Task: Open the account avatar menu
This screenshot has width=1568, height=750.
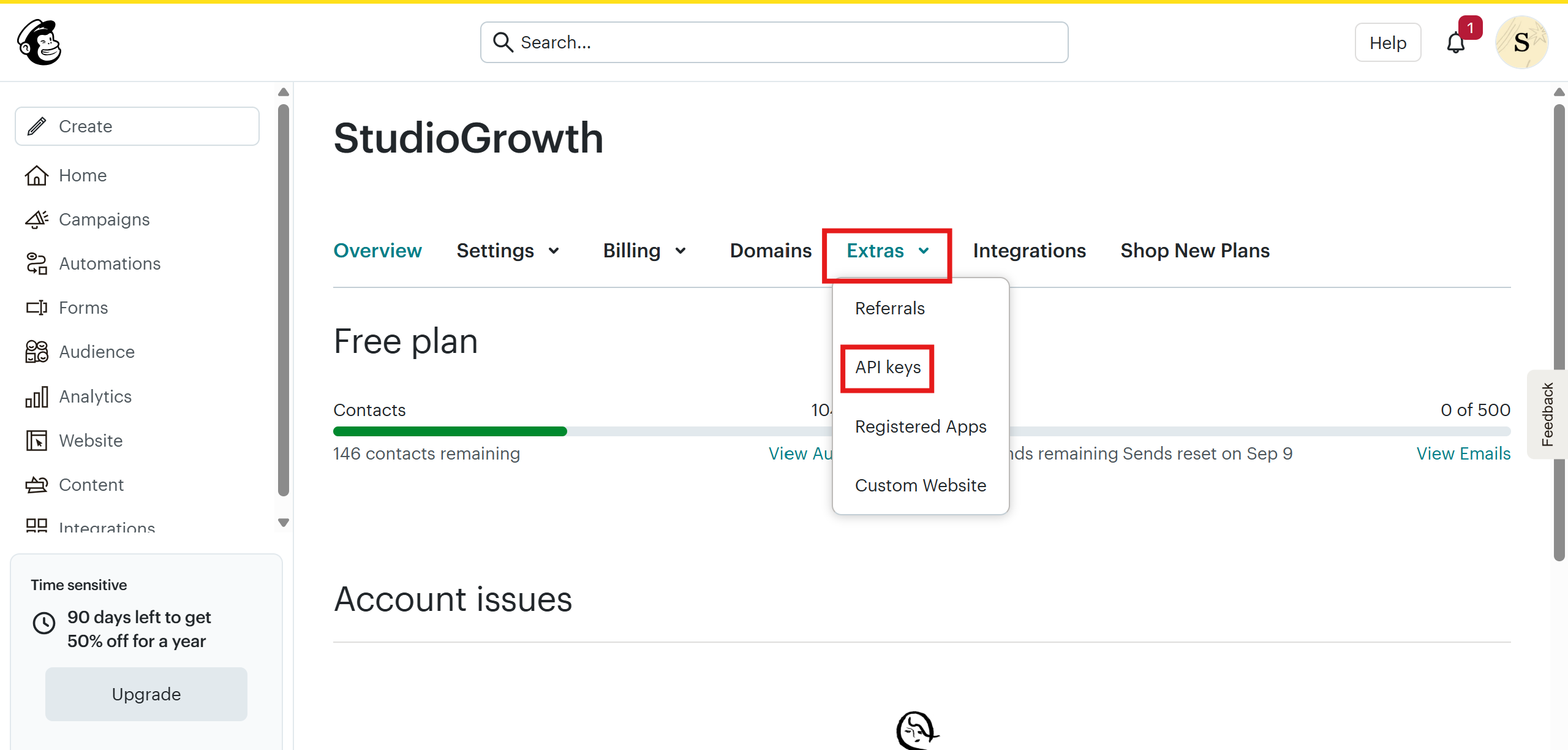Action: [x=1522, y=42]
